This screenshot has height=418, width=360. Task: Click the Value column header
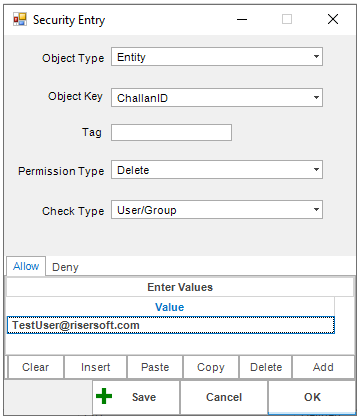click(170, 307)
